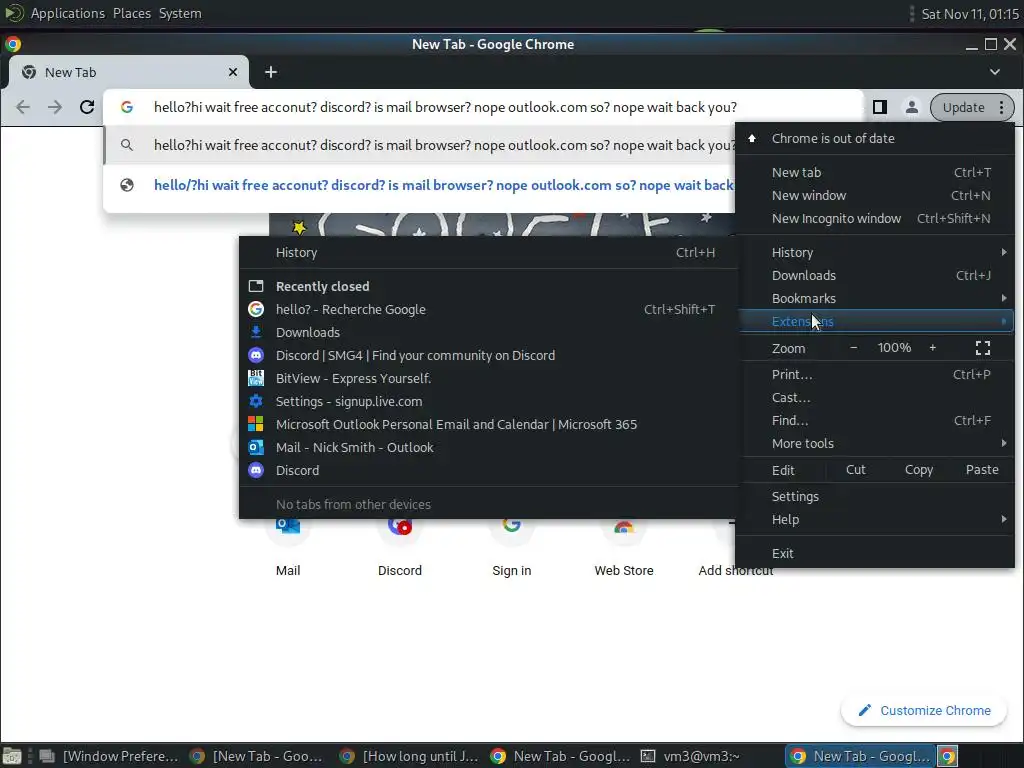Image resolution: width=1024 pixels, height=768 pixels.
Task: Open full History page in submenu
Action: tap(488, 253)
